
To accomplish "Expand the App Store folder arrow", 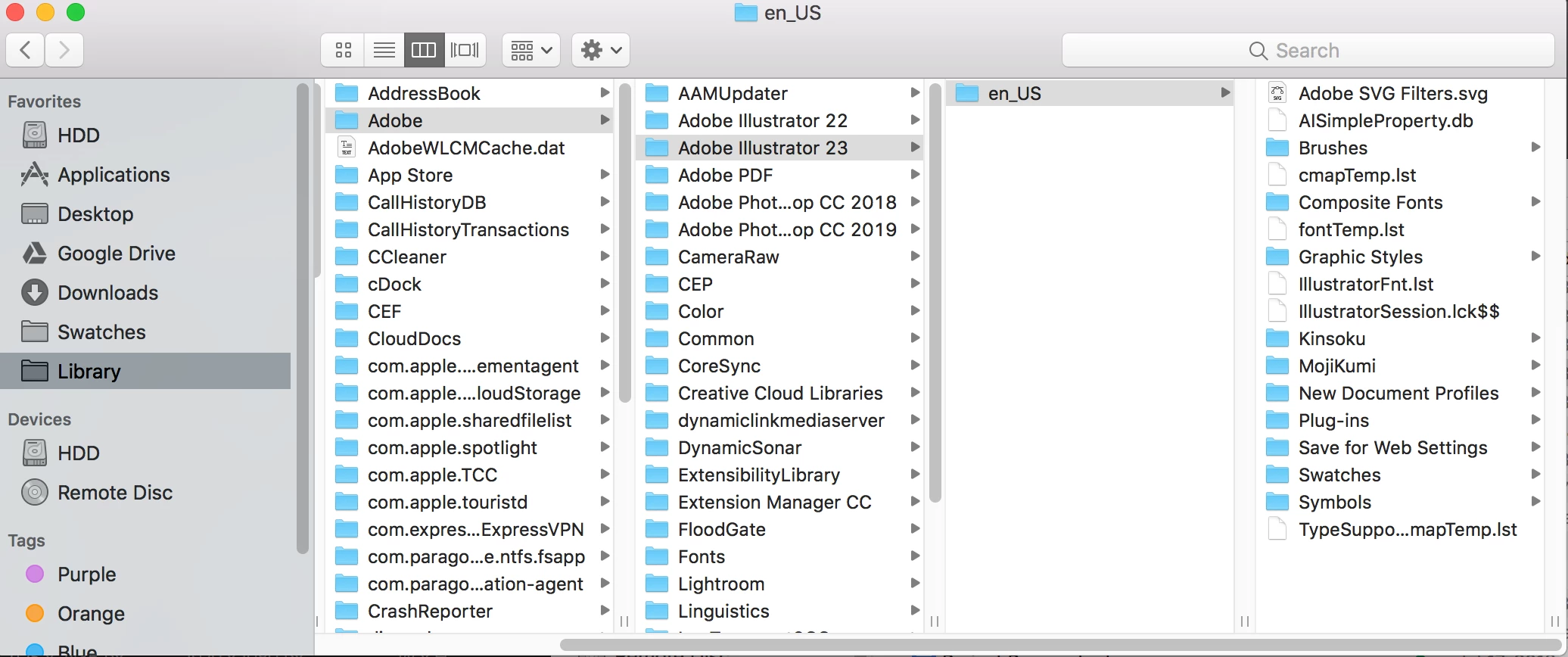I will point(605,174).
